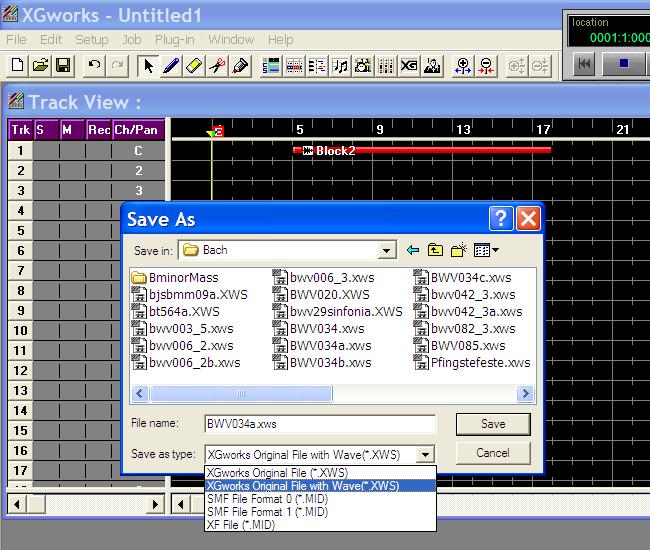The height and width of the screenshot is (550, 650).
Task: Click the Save As help question button
Action: [501, 218]
